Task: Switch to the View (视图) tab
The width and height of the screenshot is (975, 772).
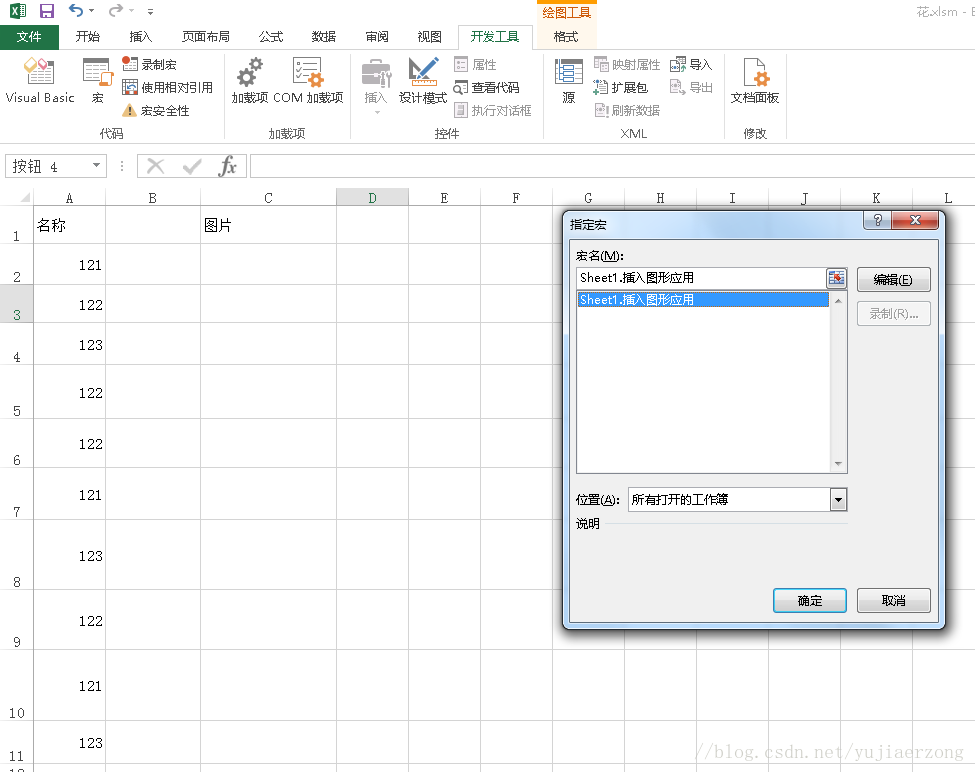Action: tap(430, 37)
